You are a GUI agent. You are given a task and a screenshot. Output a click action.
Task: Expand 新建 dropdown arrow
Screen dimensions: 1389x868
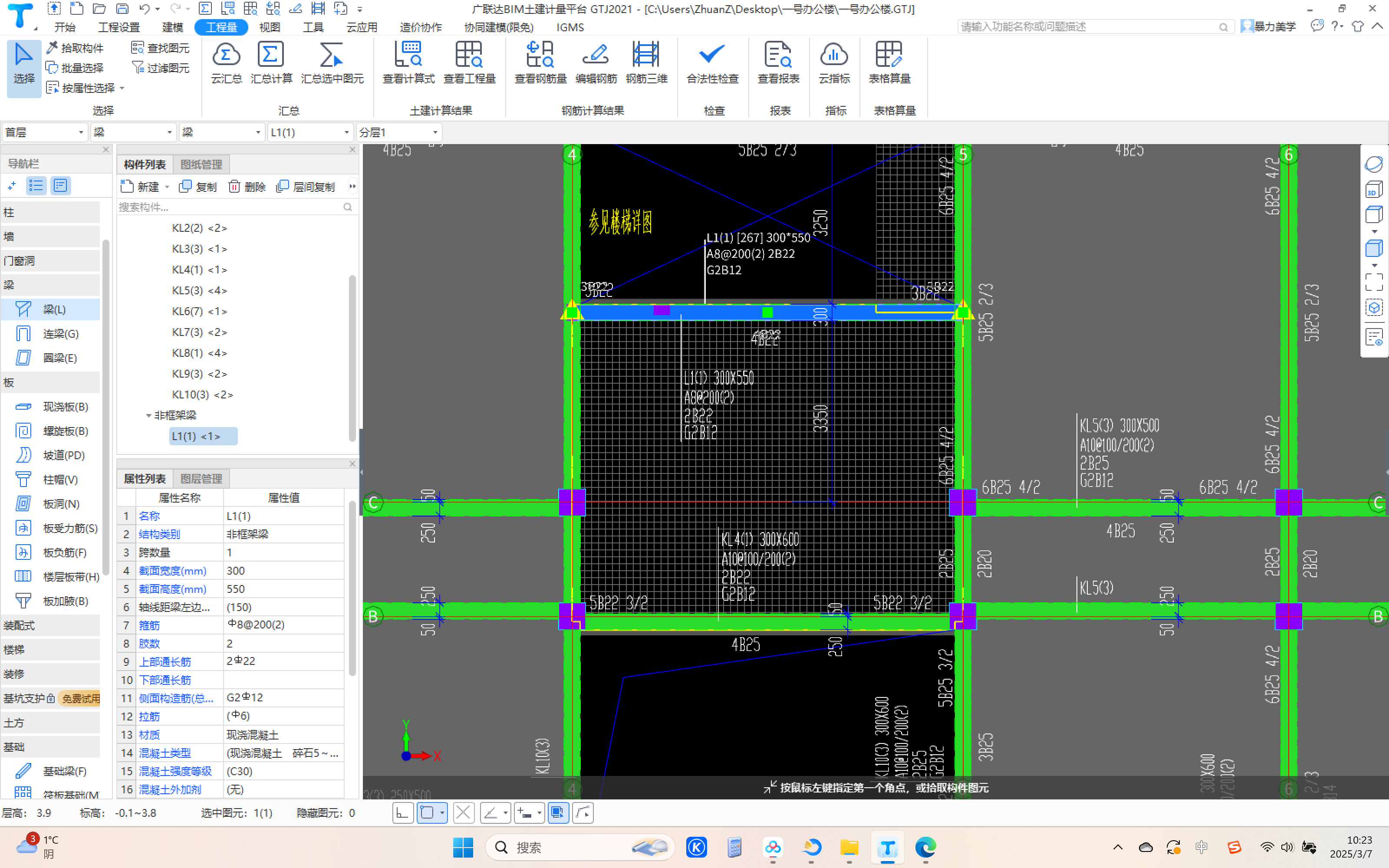pyautogui.click(x=167, y=187)
